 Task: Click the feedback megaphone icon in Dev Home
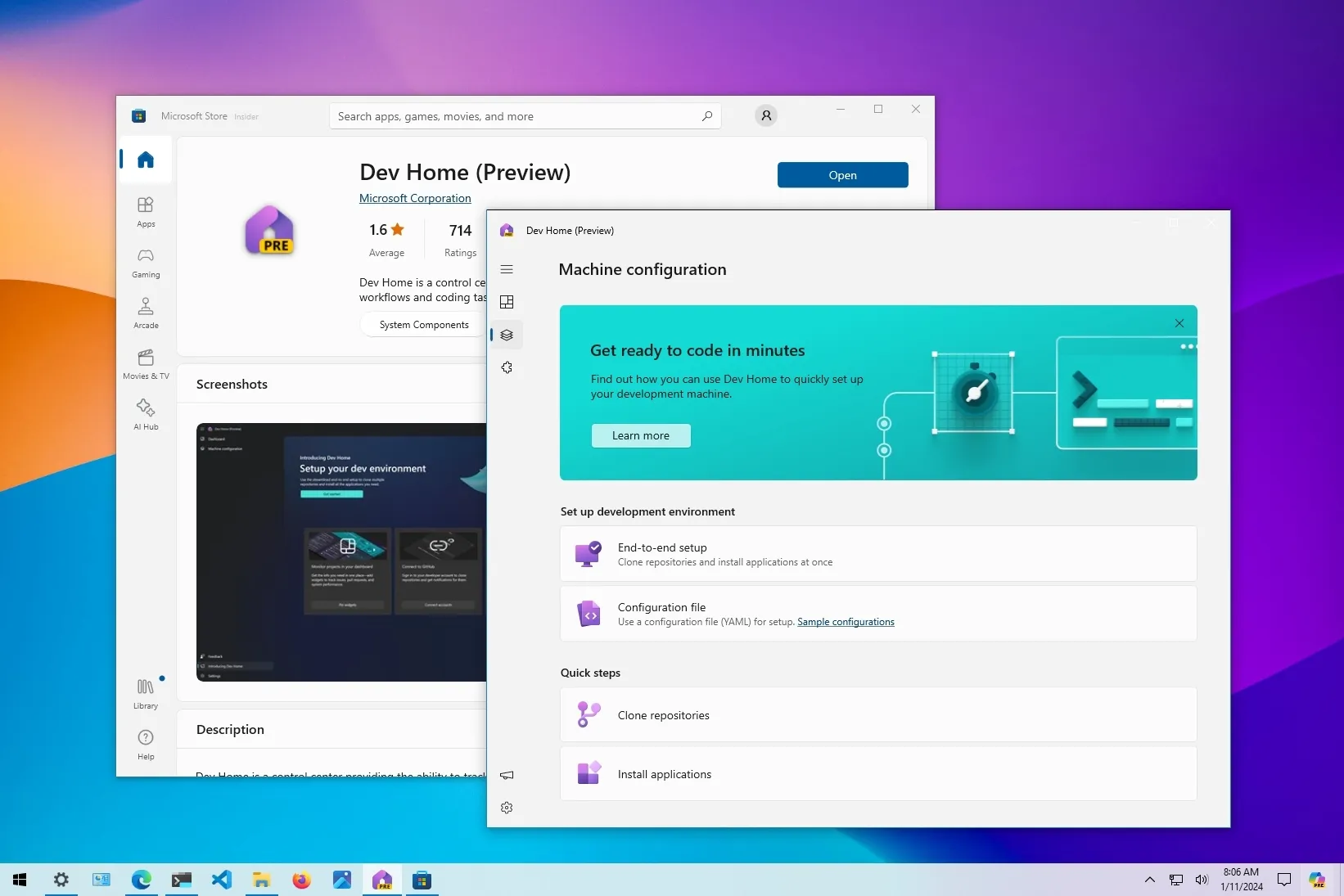tap(507, 775)
